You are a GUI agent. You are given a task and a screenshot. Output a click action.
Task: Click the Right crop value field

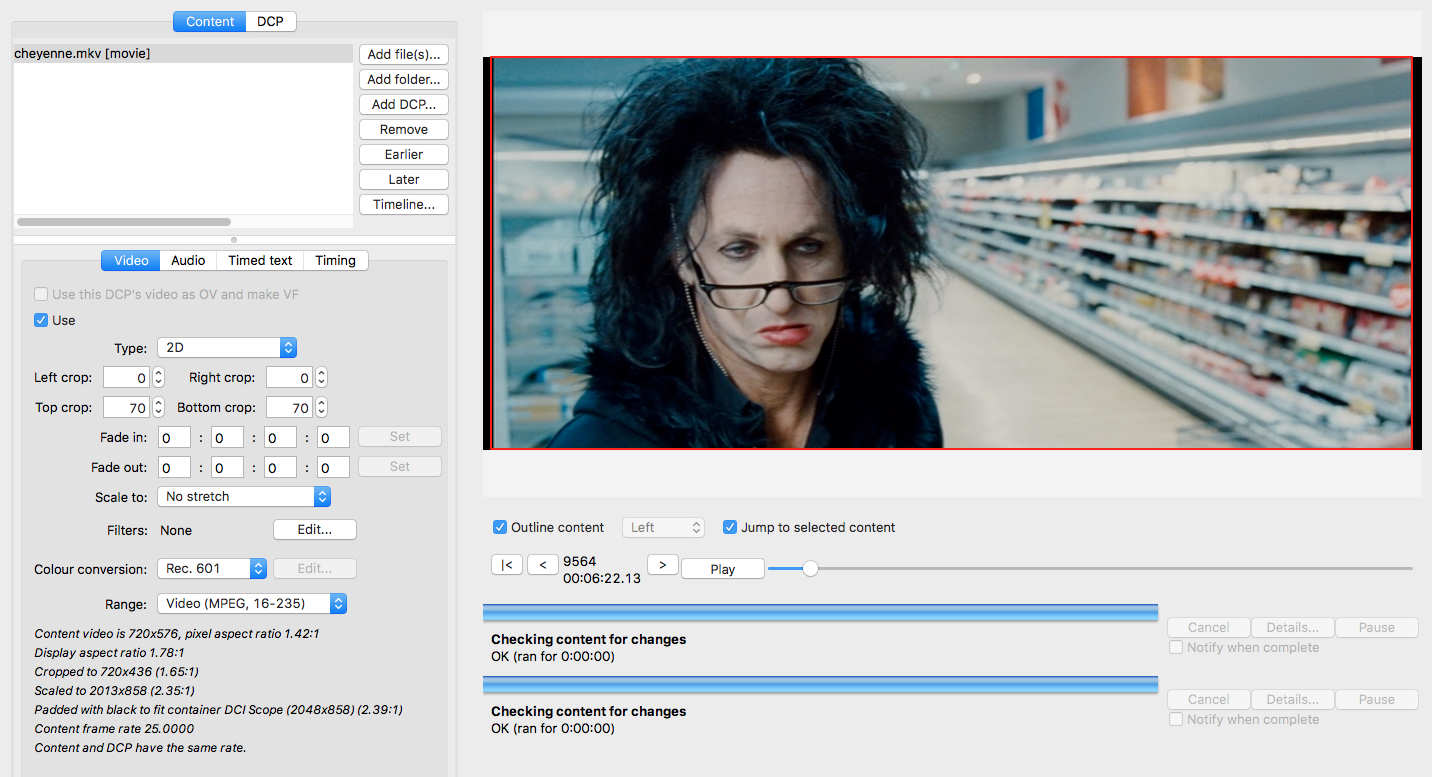(x=291, y=377)
